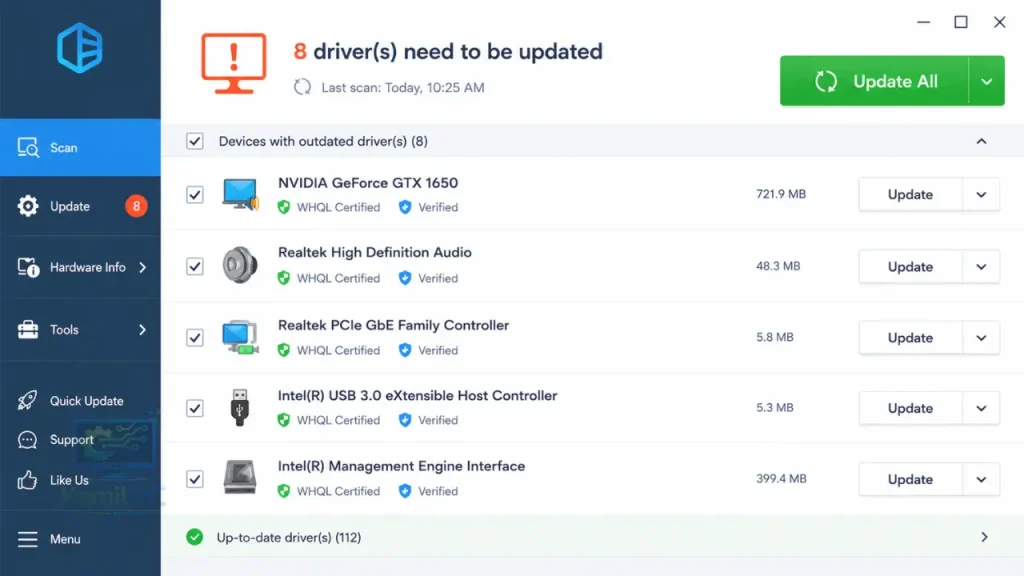Open the Tools sidebar item

pos(80,330)
